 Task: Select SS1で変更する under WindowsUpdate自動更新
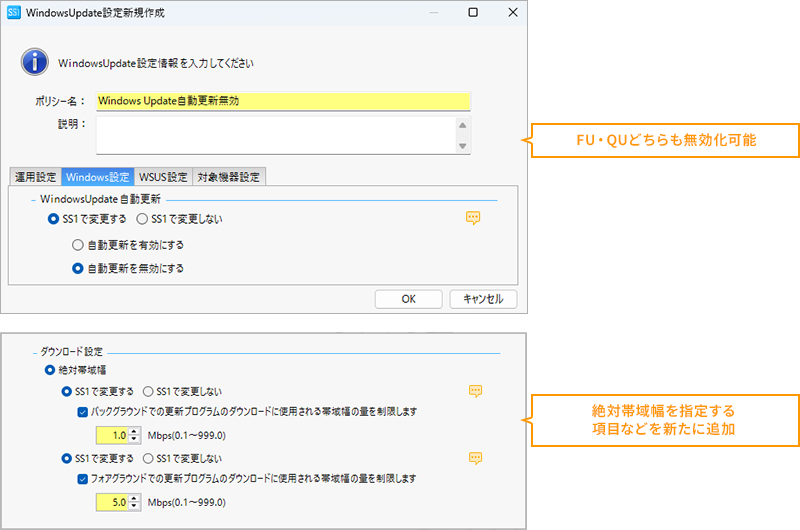click(87, 219)
